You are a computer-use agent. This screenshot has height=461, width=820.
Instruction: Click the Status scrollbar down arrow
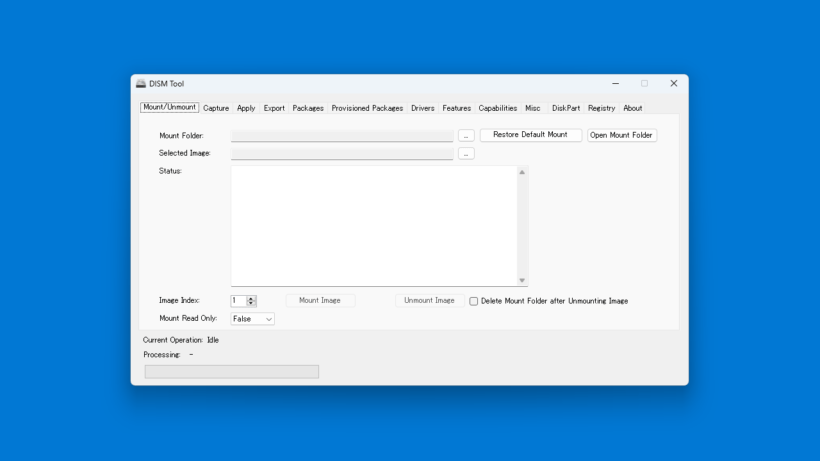tap(522, 281)
